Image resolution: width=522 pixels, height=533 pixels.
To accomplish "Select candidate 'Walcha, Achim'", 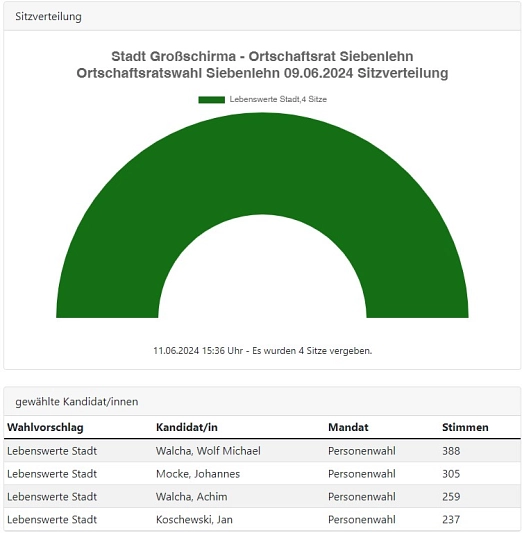I will coord(191,496).
